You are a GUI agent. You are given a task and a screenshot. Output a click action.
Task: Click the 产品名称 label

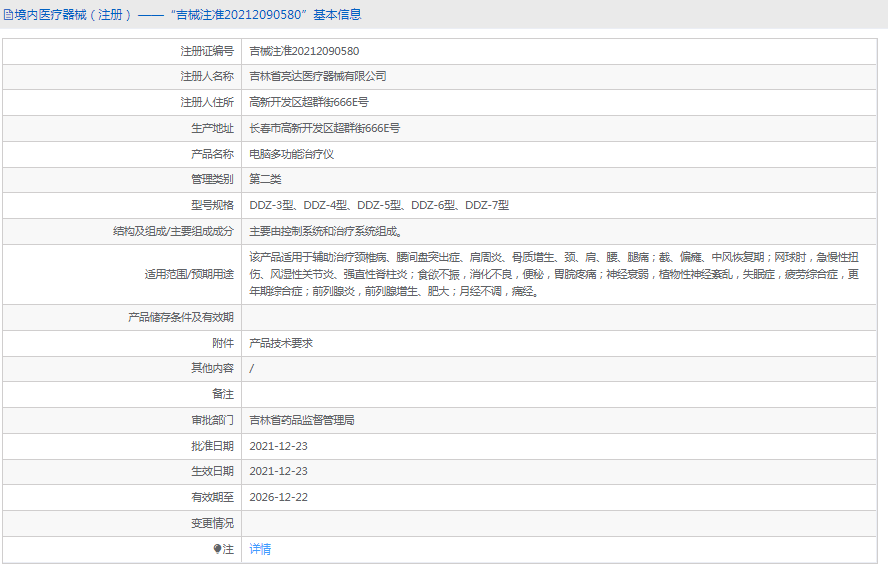point(212,154)
